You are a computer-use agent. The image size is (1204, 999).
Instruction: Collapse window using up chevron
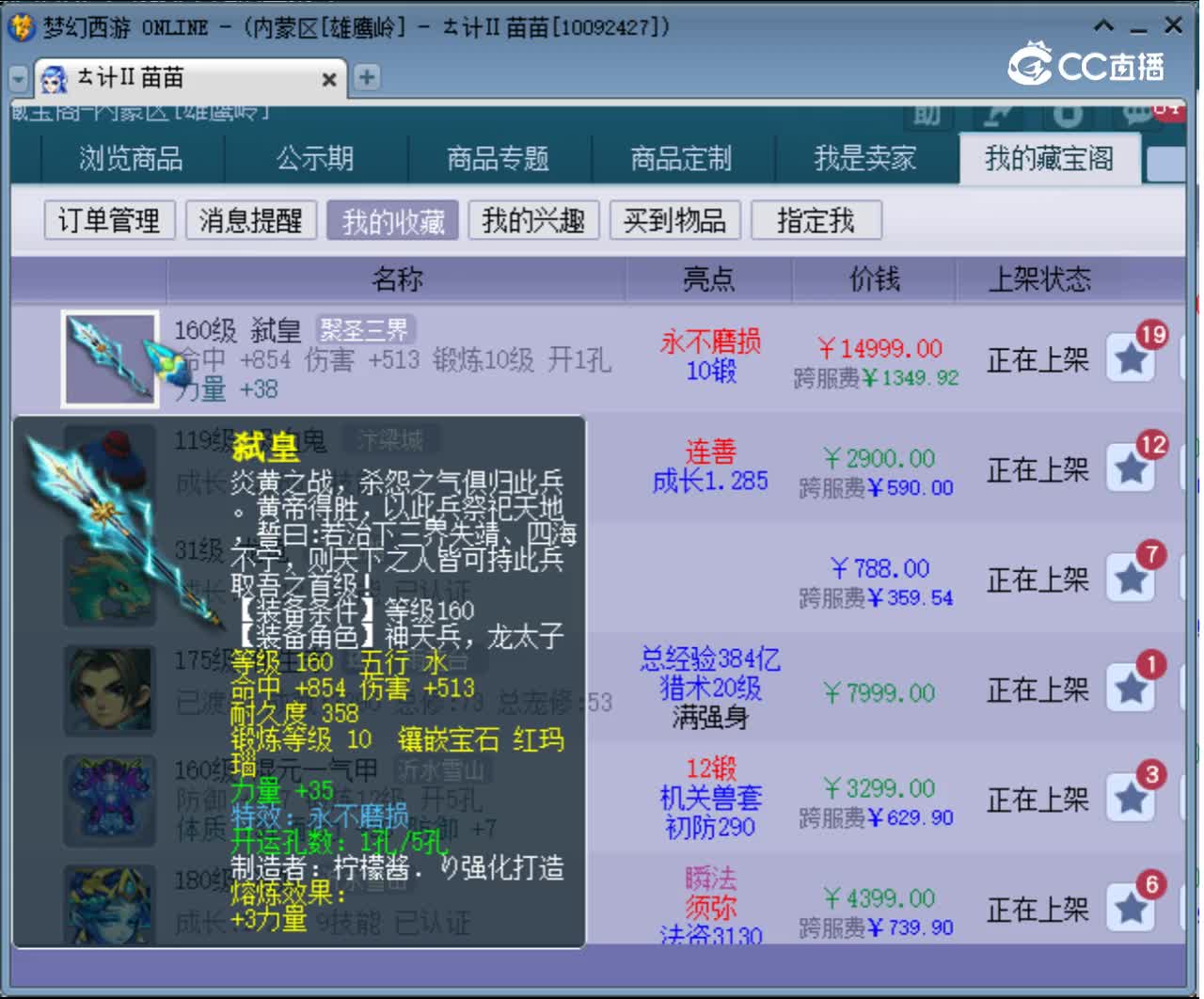pyautogui.click(x=1105, y=25)
